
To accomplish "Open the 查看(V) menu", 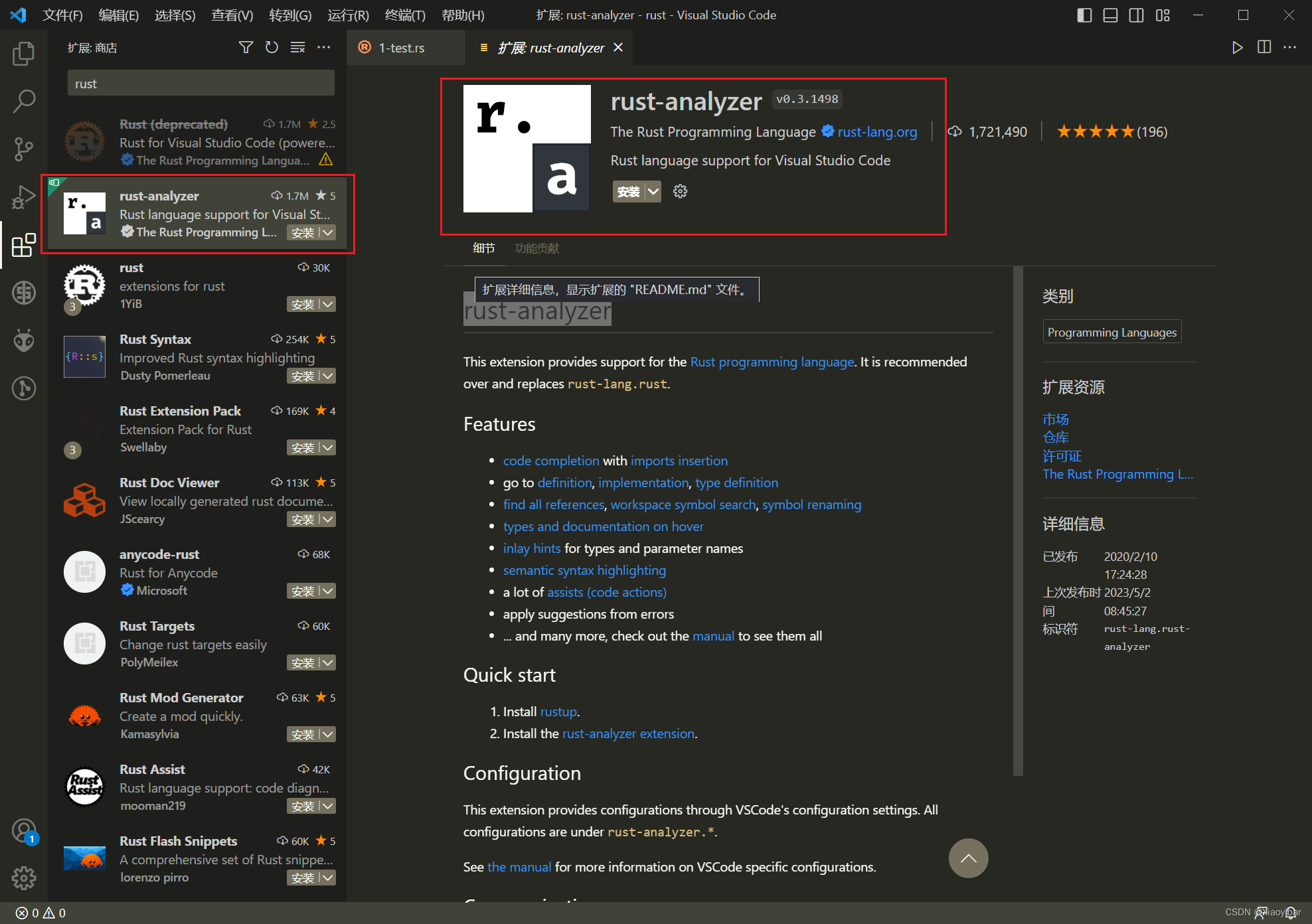I will (x=232, y=15).
